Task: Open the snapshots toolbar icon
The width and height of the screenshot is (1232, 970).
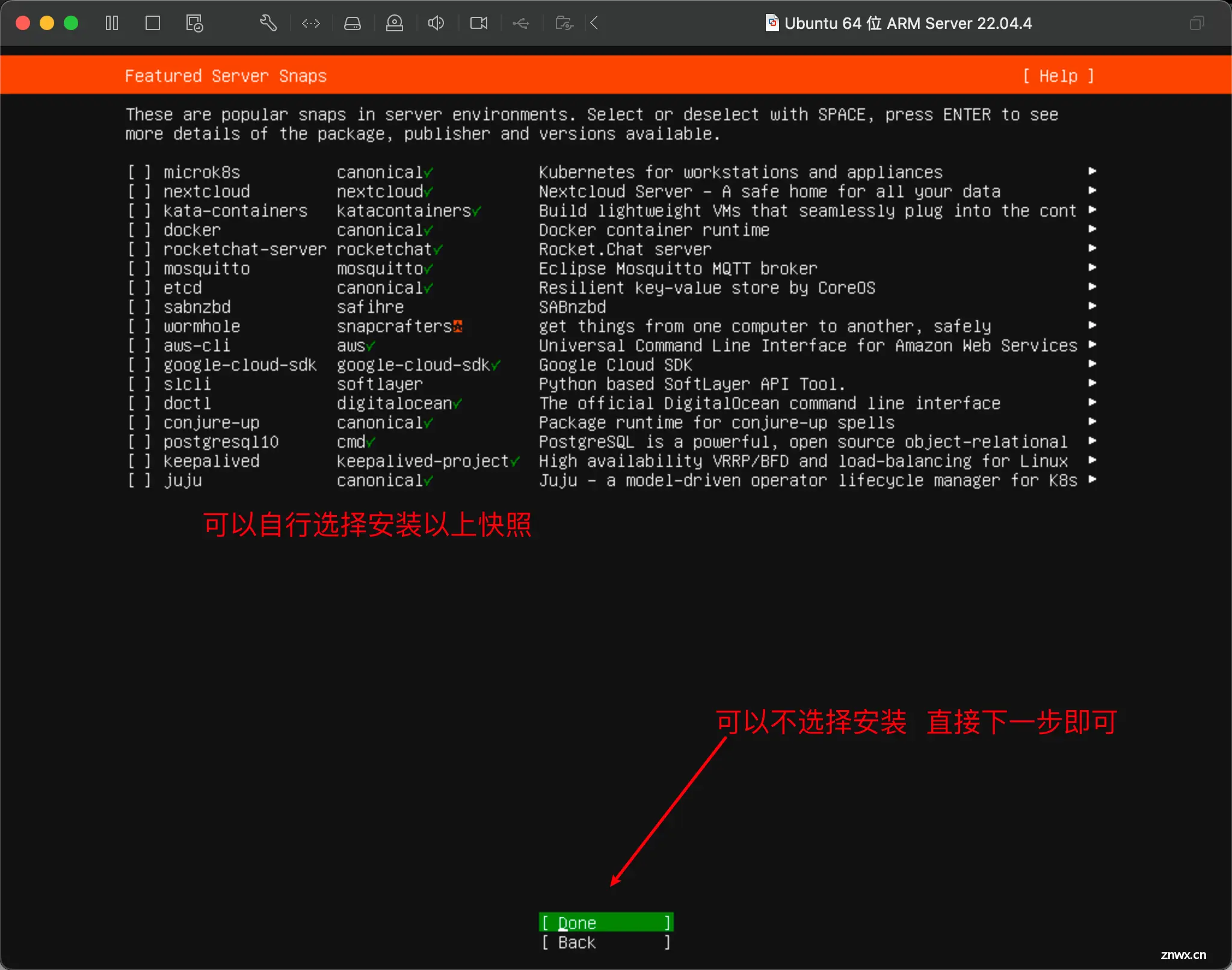Action: click(x=194, y=23)
